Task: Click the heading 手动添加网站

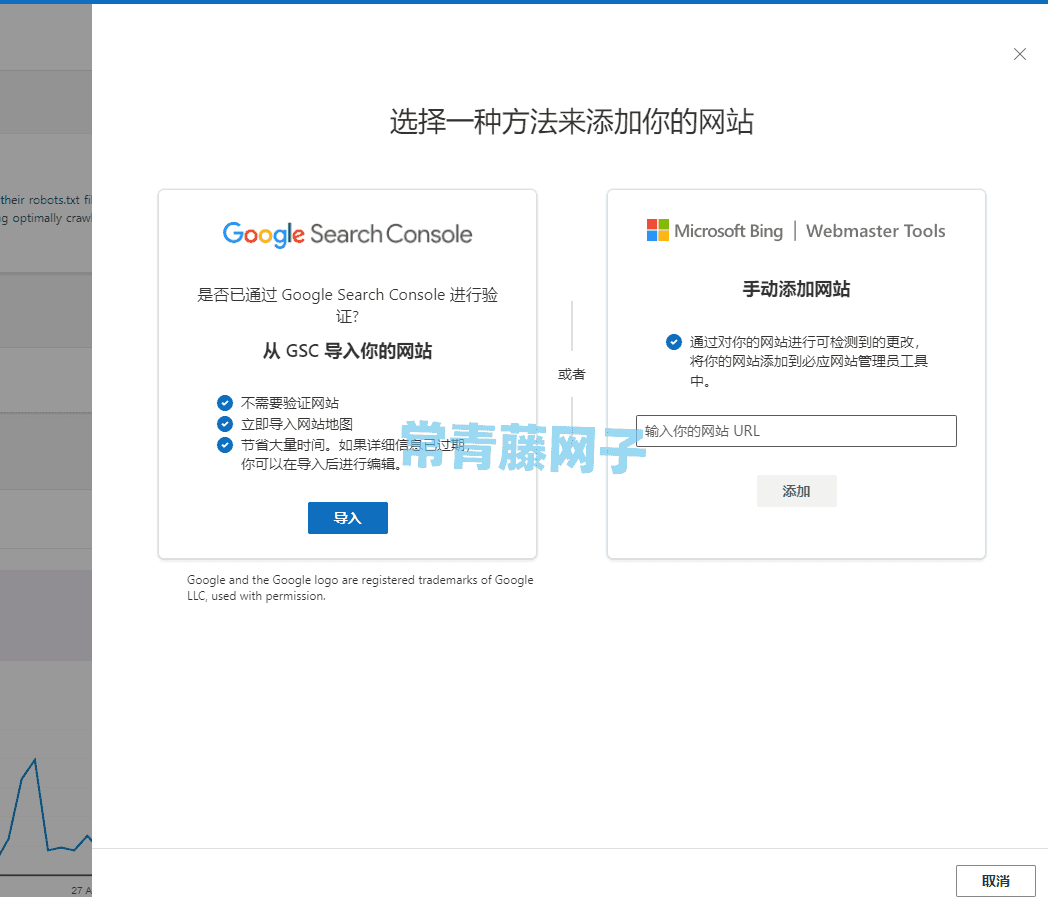Action: point(796,289)
